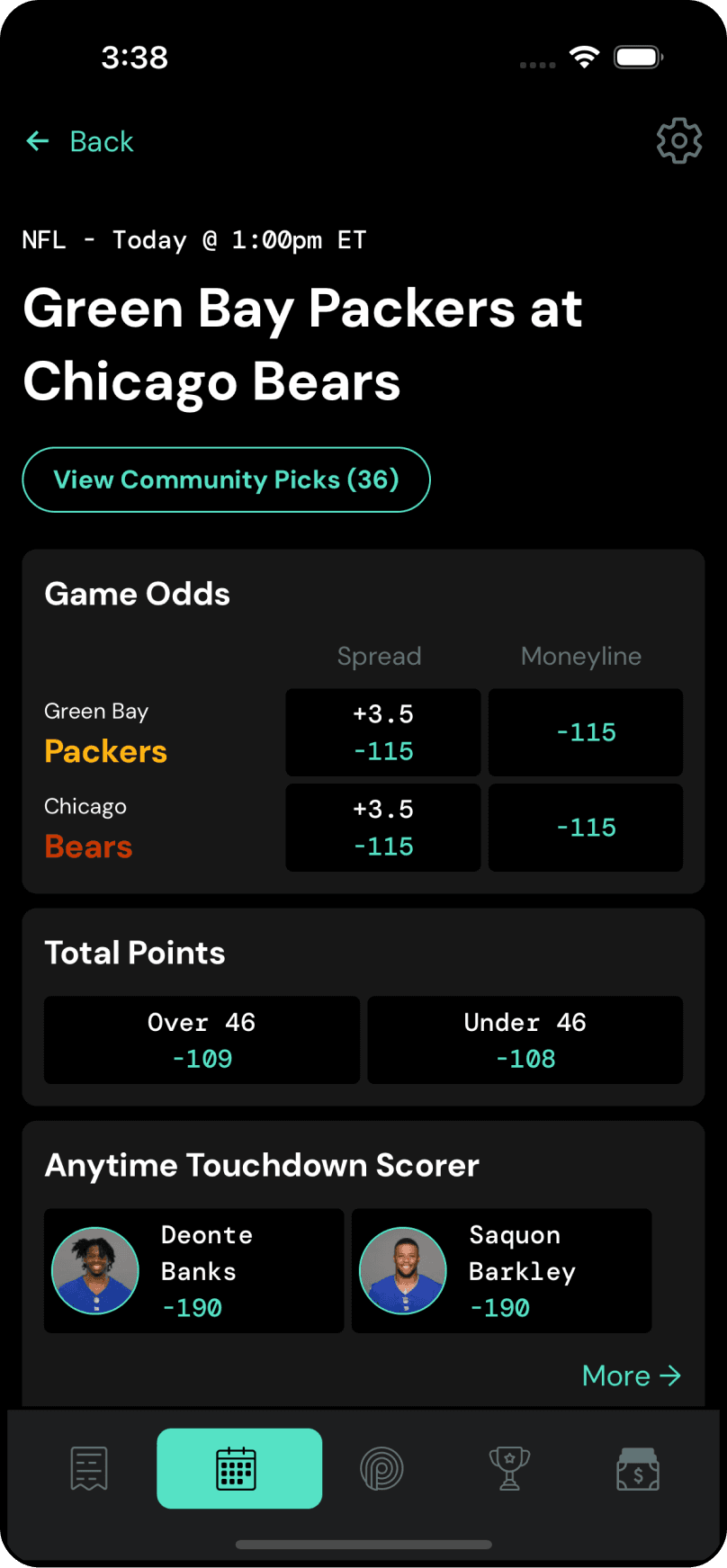Click Saquon Barkley player photo

[402, 1271]
